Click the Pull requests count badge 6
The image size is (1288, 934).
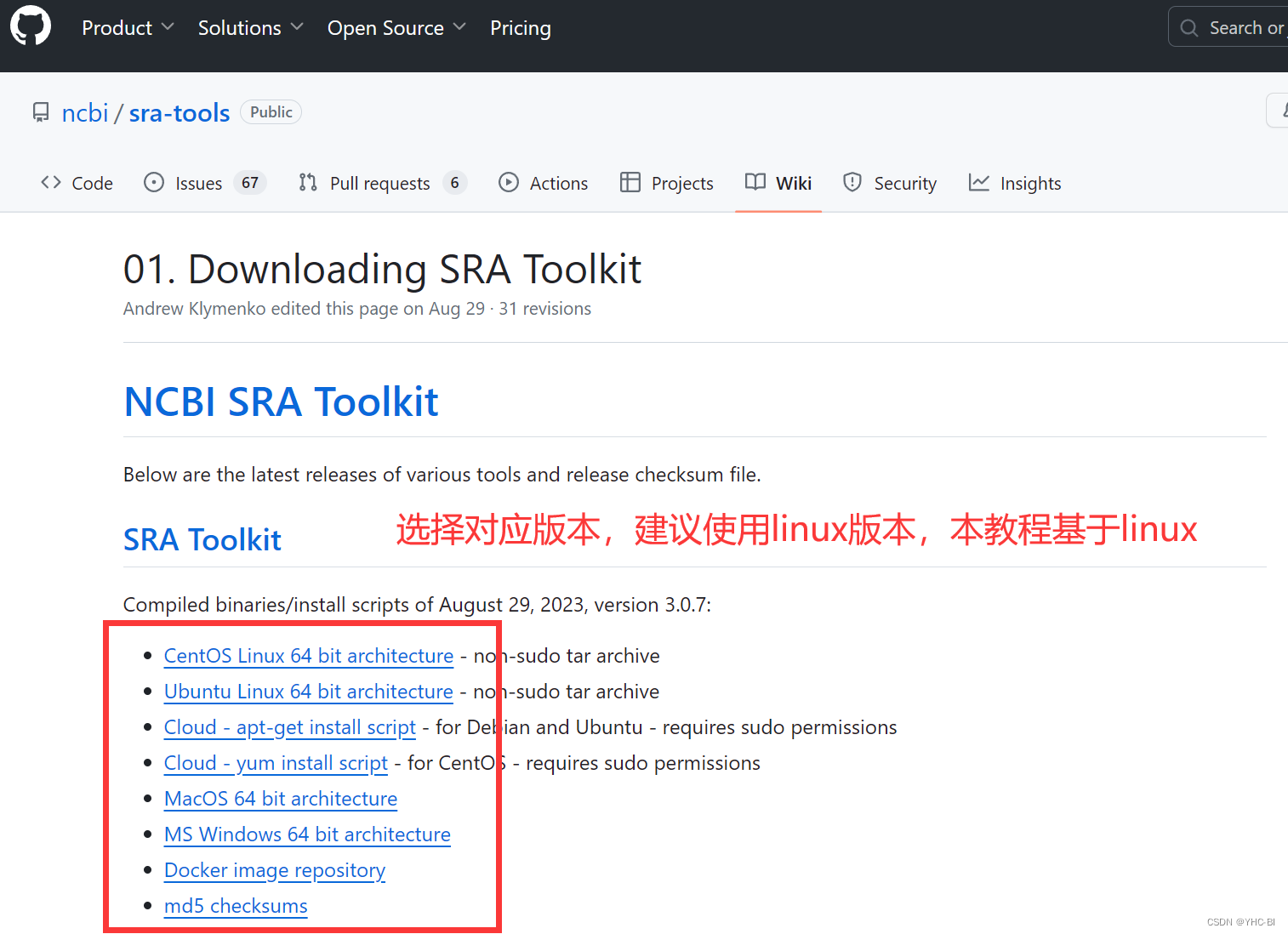click(455, 183)
